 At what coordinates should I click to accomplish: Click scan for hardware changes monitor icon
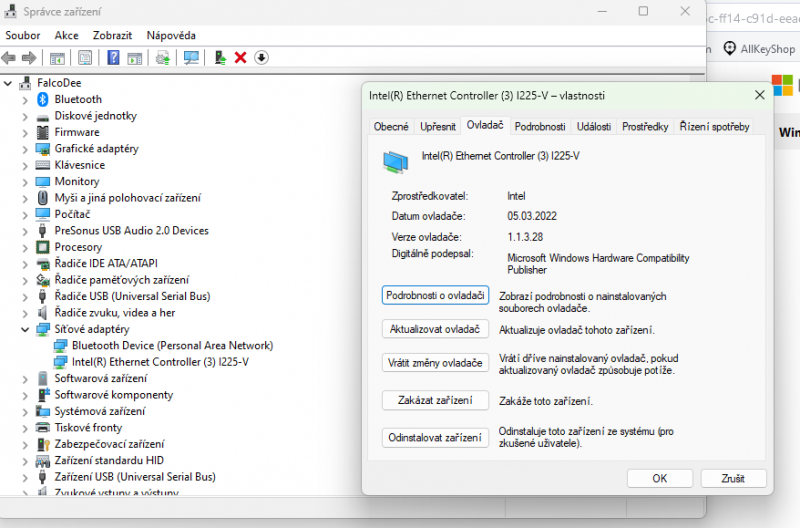(191, 58)
